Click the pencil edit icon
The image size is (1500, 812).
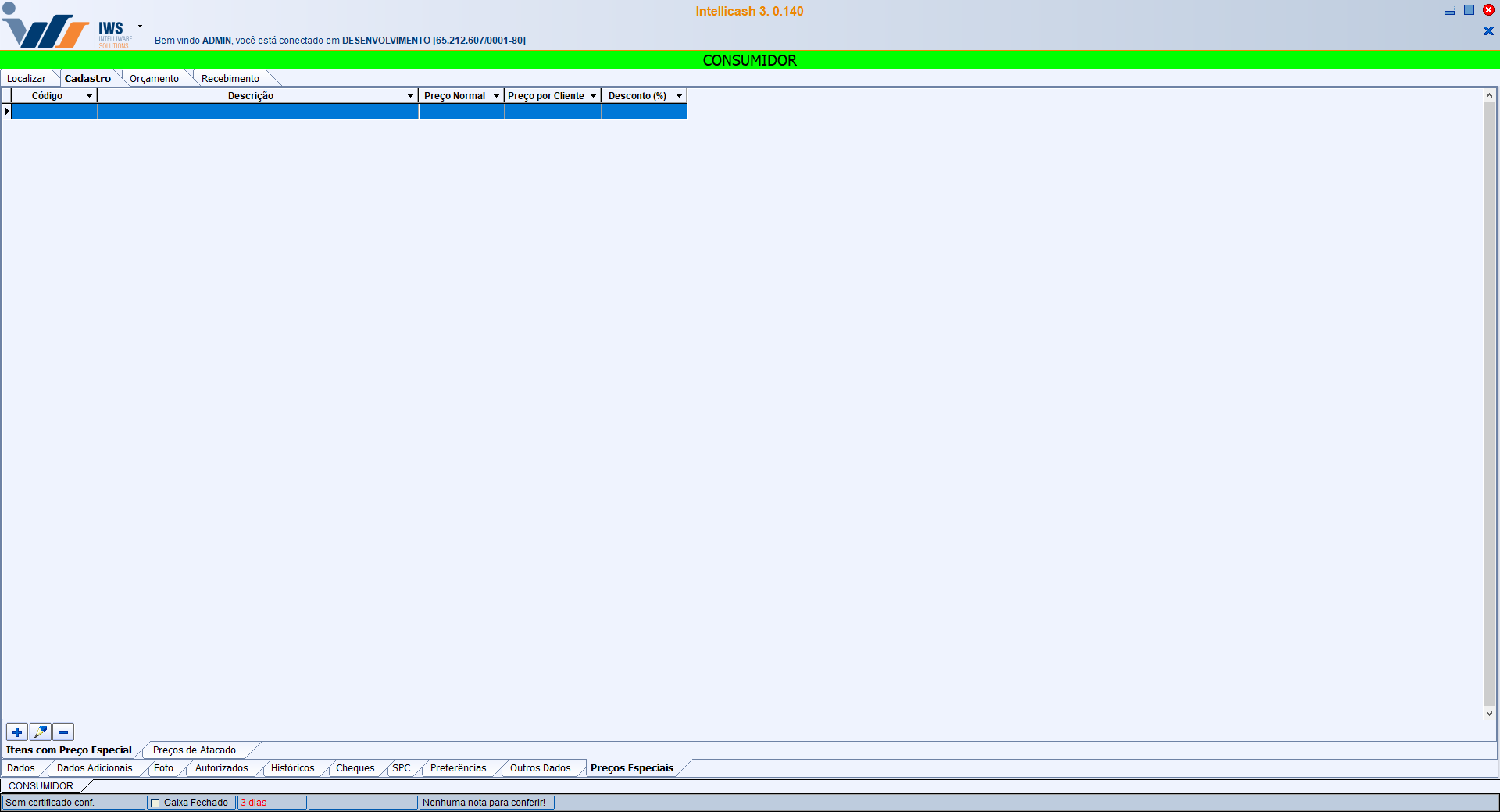(x=41, y=732)
